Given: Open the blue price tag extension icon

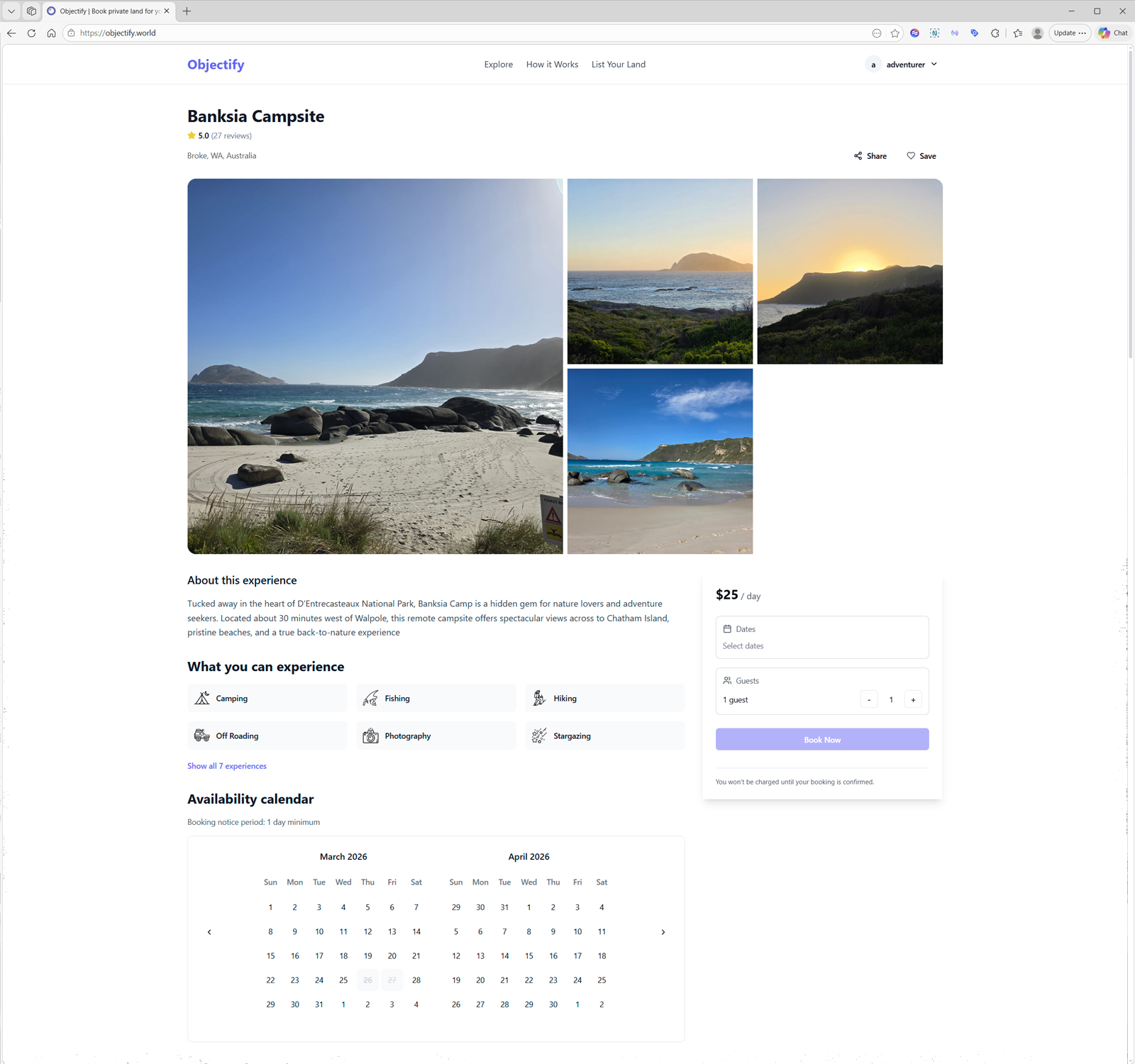Looking at the screenshot, I should click(x=975, y=33).
